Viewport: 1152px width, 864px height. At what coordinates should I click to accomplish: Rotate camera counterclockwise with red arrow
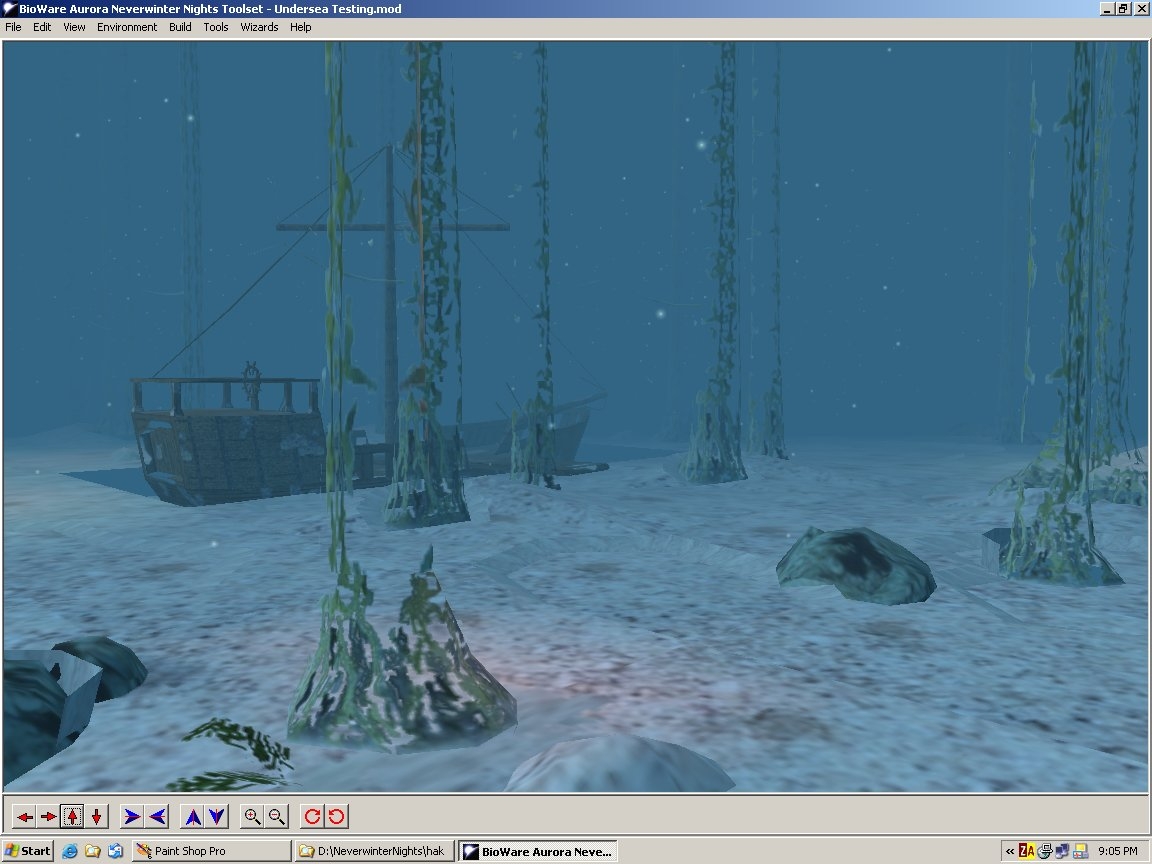(336, 817)
